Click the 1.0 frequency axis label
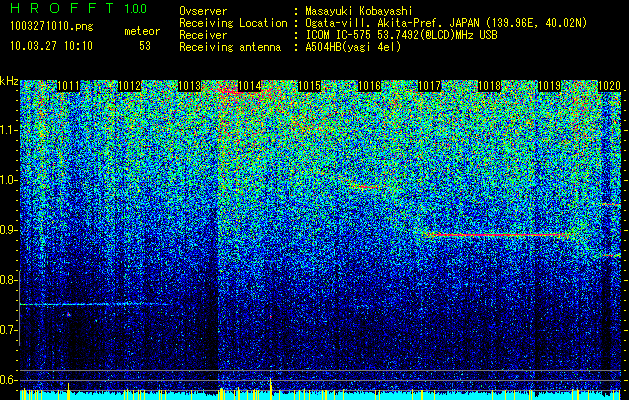Viewport: 629px width, 400px height. pyautogui.click(x=8, y=180)
